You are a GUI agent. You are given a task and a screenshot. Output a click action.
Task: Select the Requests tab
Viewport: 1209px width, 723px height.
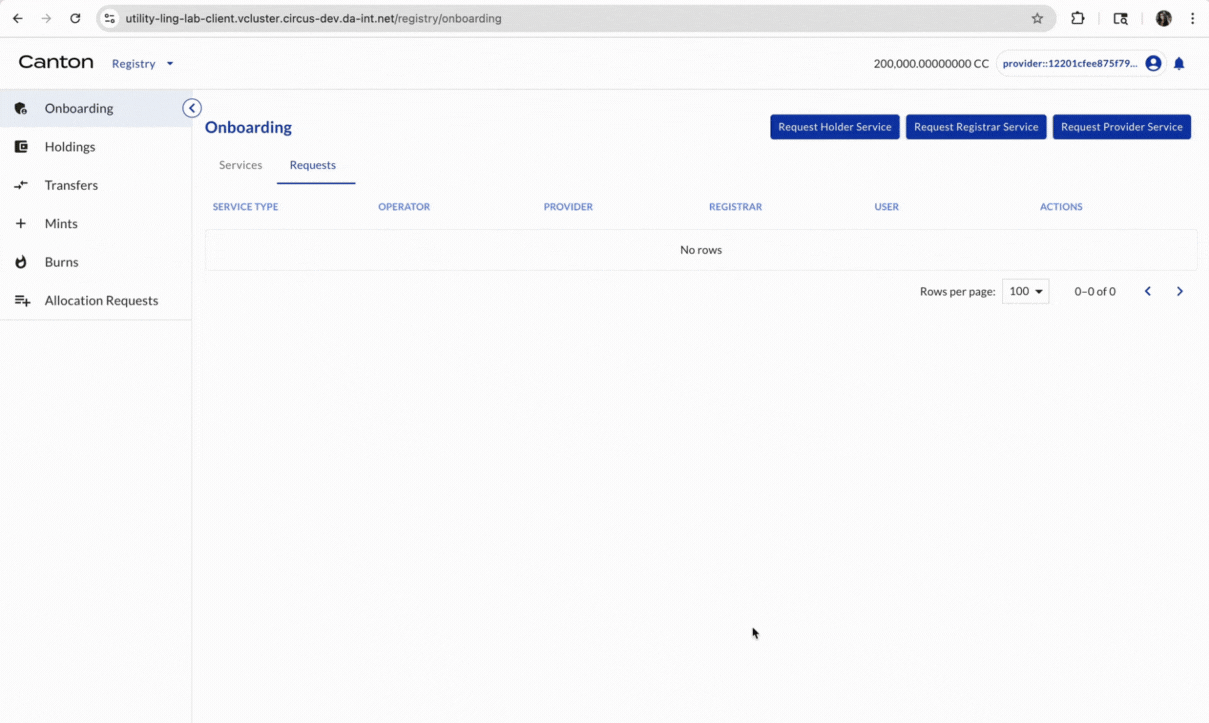[x=313, y=165]
